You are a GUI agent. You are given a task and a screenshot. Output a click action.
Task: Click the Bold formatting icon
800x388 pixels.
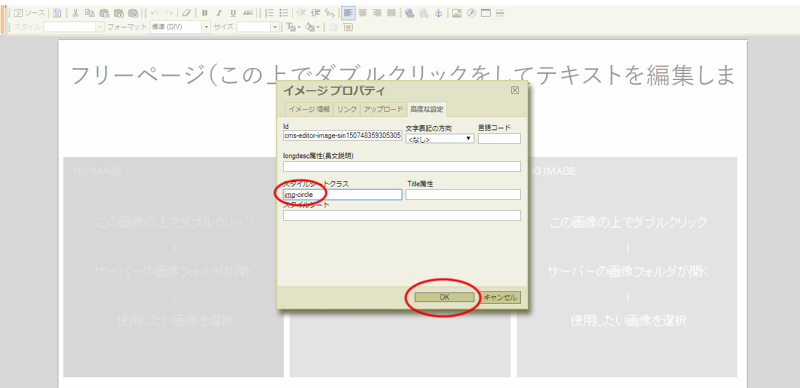(205, 13)
